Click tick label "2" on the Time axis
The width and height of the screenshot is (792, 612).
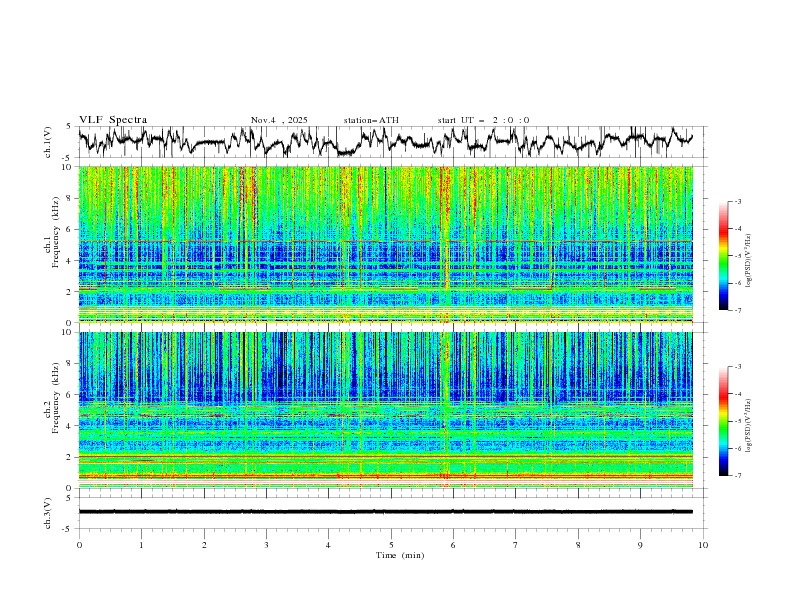tap(204, 545)
